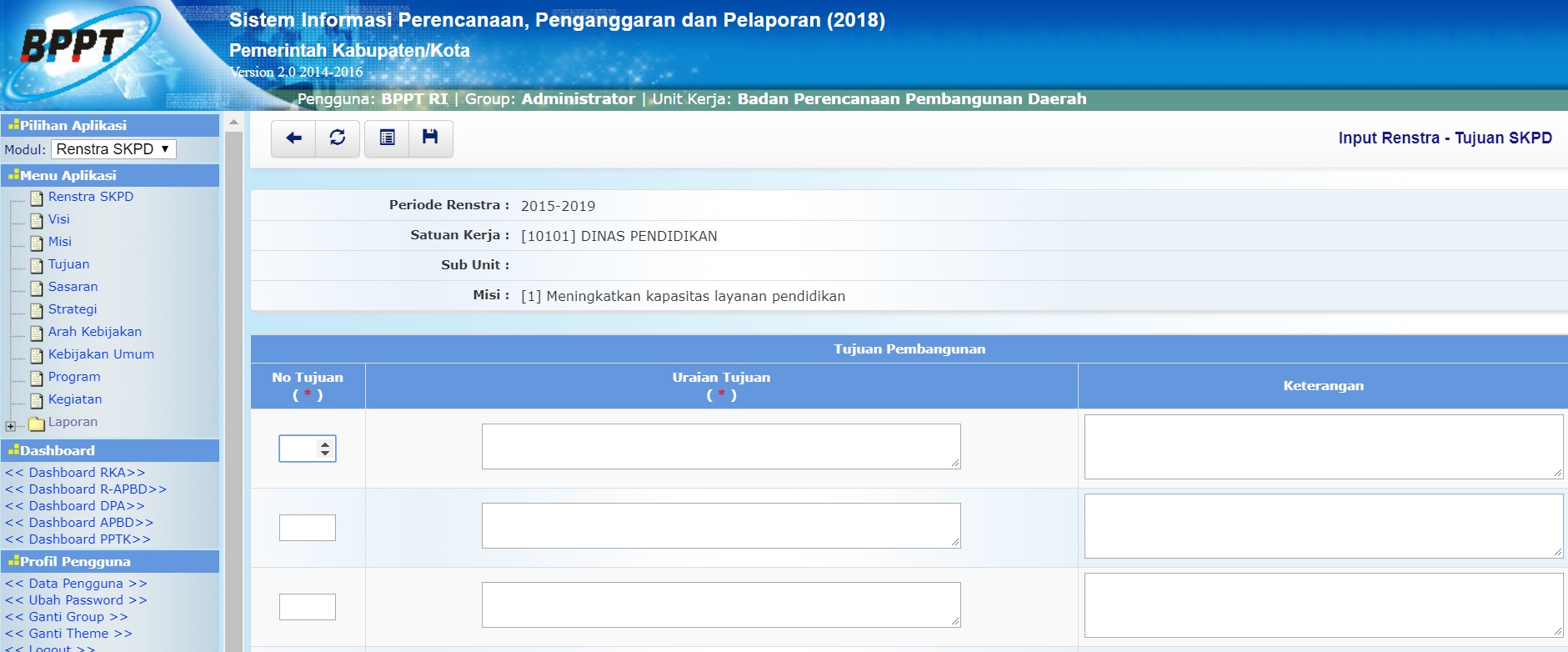Click the third Uraian Tujuan textarea

coord(721,604)
